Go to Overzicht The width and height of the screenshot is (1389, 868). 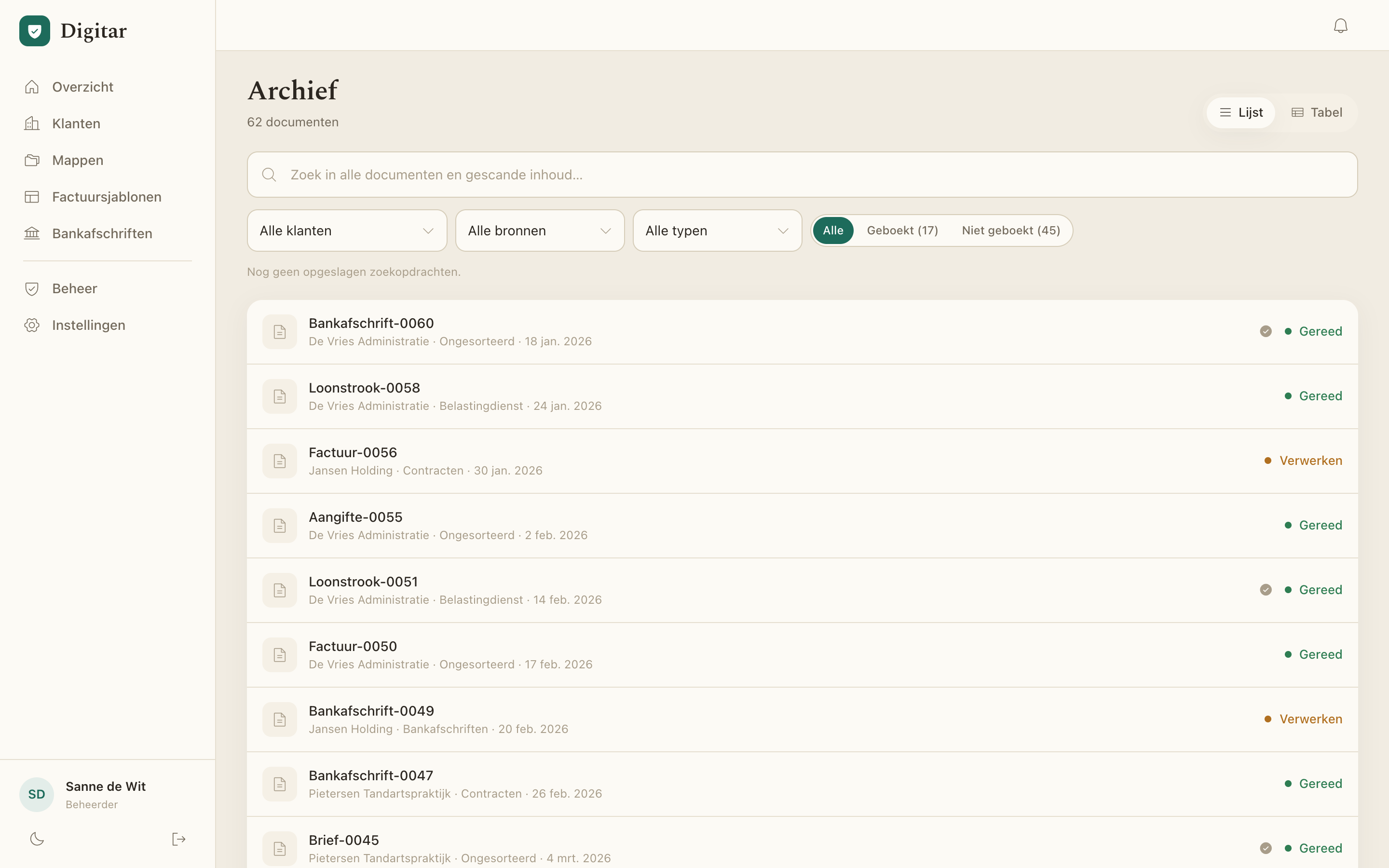[x=108, y=87]
